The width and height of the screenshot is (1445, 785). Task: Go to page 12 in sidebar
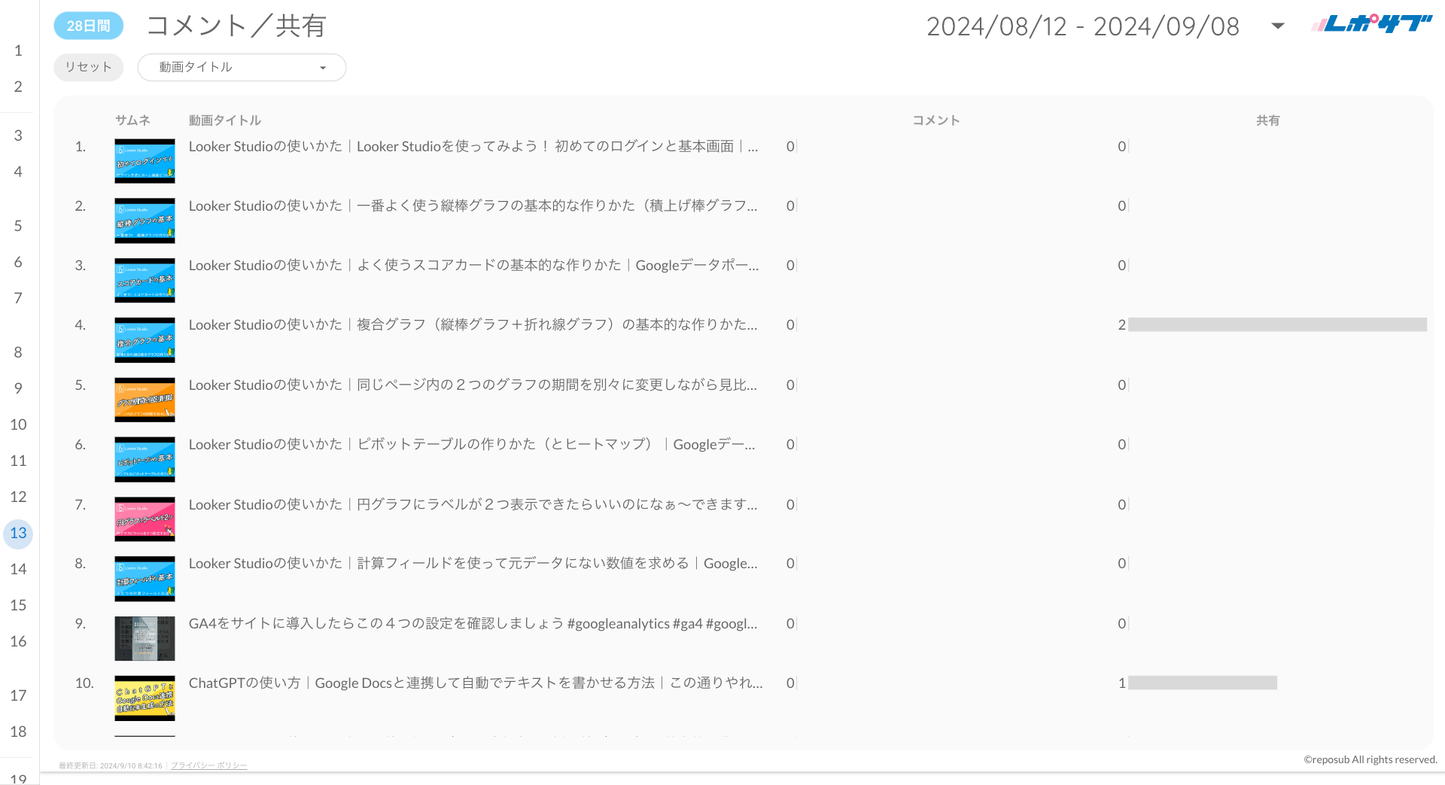coord(18,496)
